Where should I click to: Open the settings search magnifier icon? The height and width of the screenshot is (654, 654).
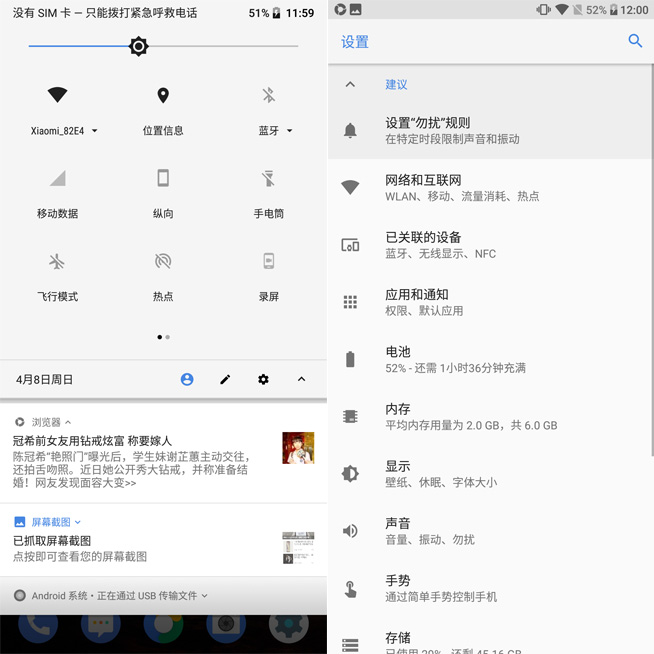point(635,41)
